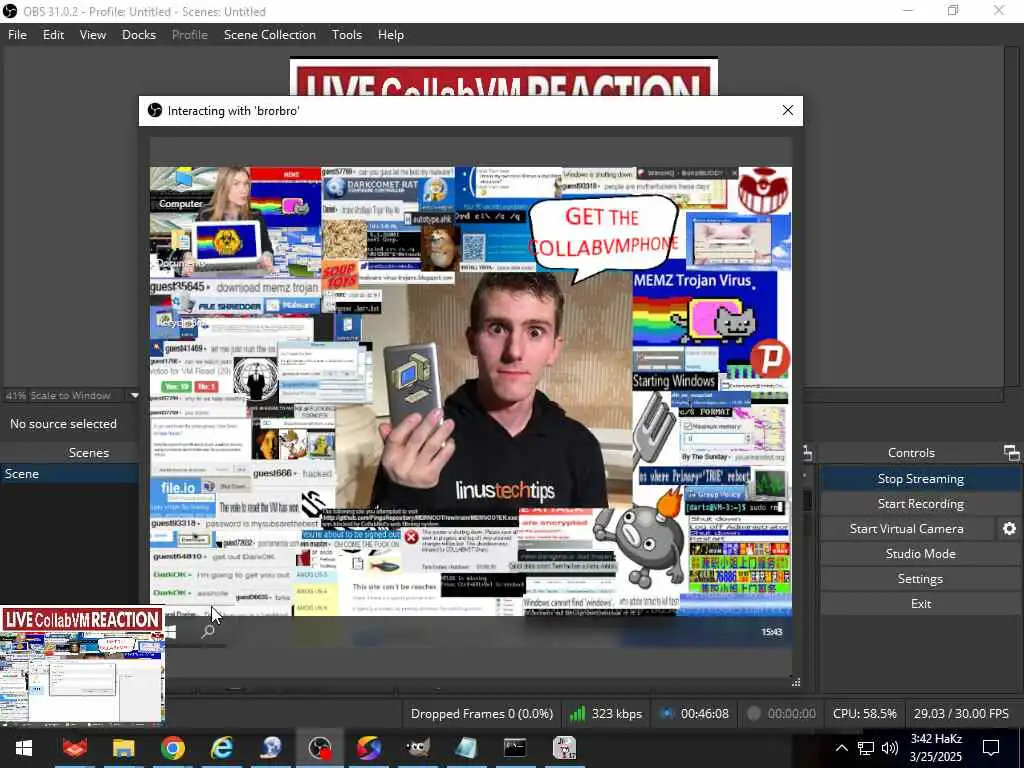Click the grey recording status circle icon

754,713
